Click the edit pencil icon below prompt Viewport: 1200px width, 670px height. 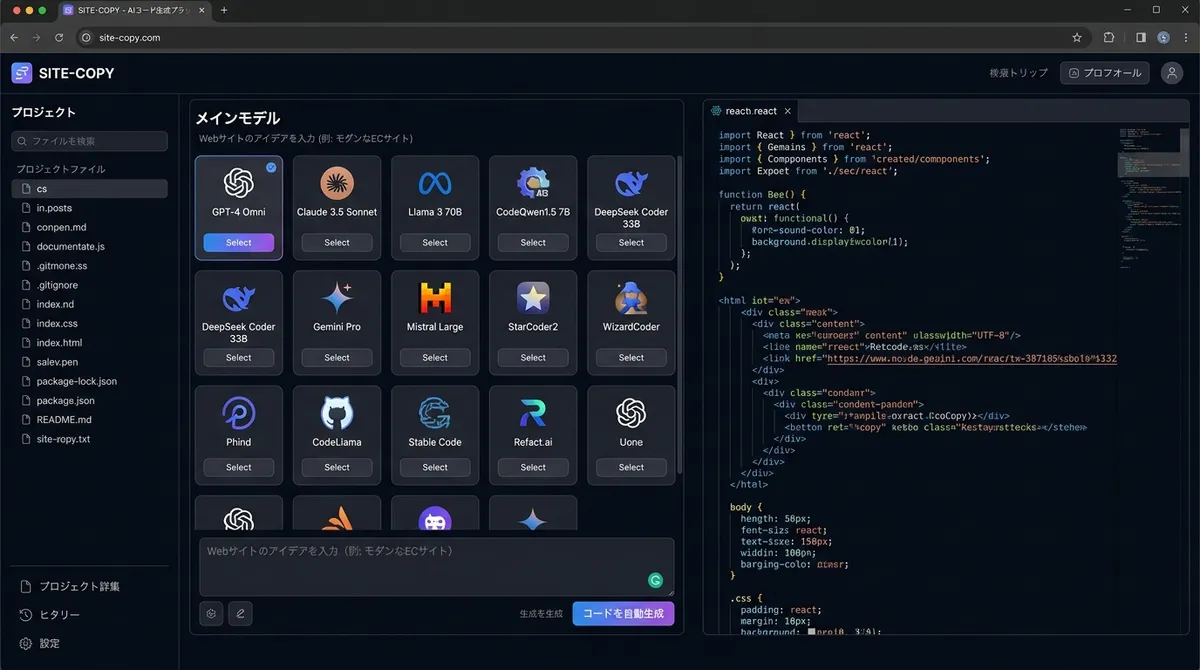coord(240,614)
